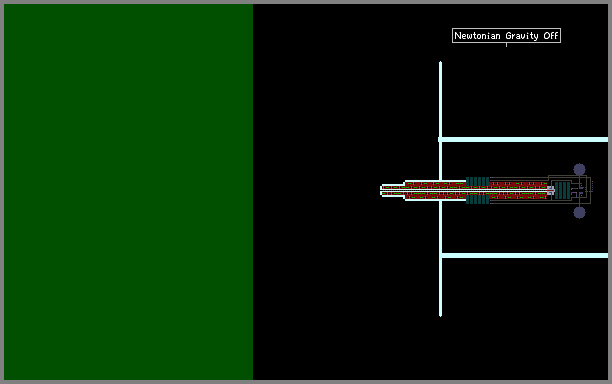Click the lower teal striped block below the barrel
The height and width of the screenshot is (384, 612).
pyautogui.click(x=477, y=199)
